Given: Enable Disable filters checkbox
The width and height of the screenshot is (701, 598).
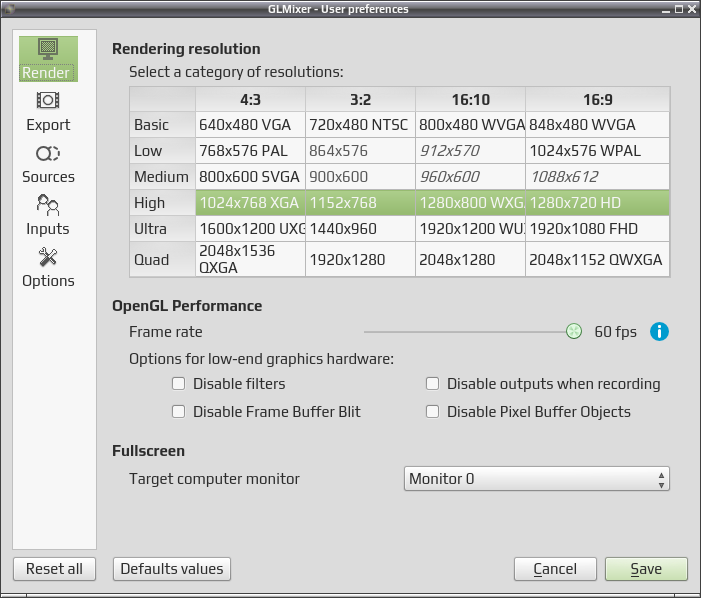Looking at the screenshot, I should coord(179,383).
